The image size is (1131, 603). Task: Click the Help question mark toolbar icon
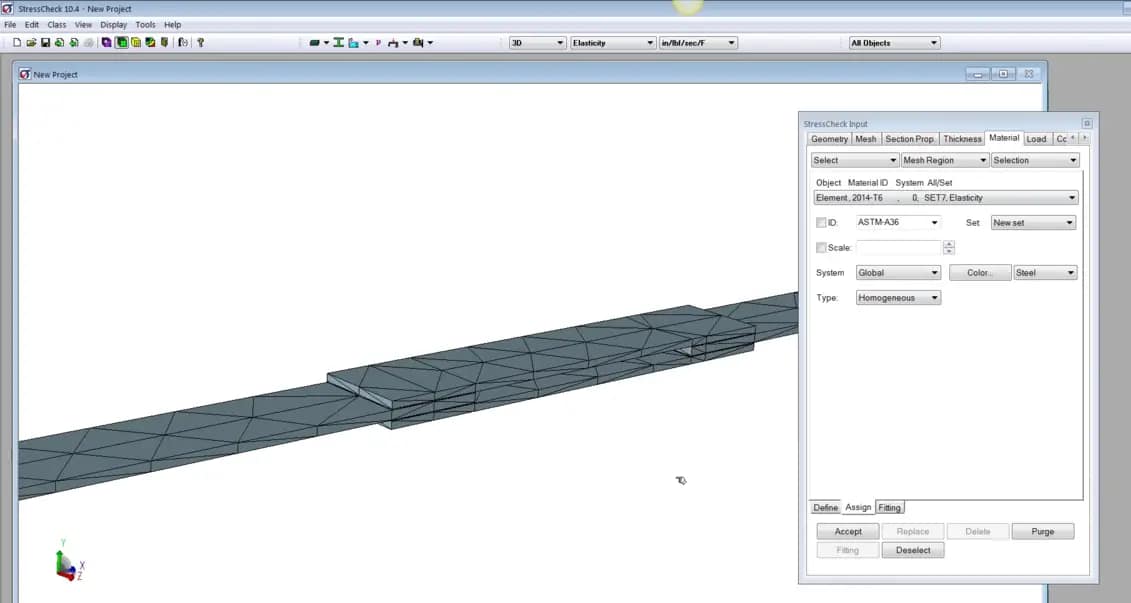[201, 42]
